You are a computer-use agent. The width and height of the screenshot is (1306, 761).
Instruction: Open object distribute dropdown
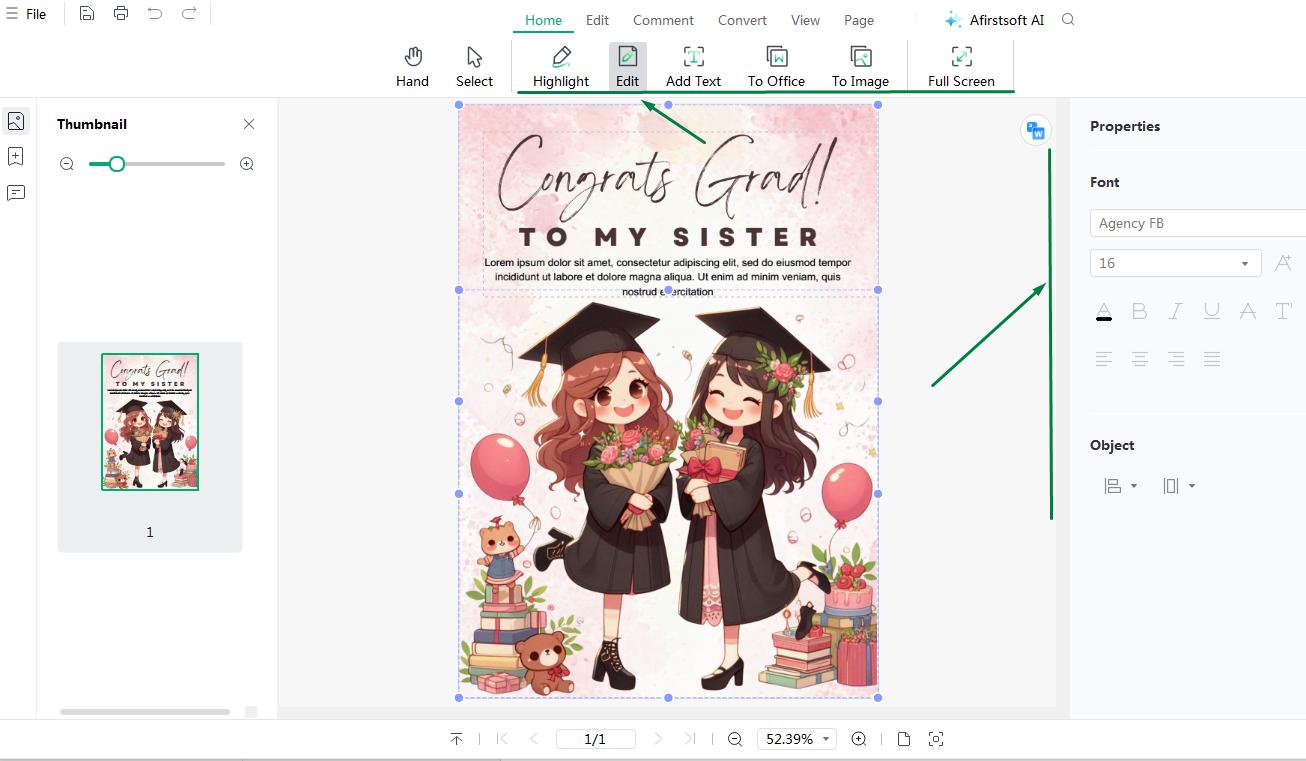pos(1179,486)
